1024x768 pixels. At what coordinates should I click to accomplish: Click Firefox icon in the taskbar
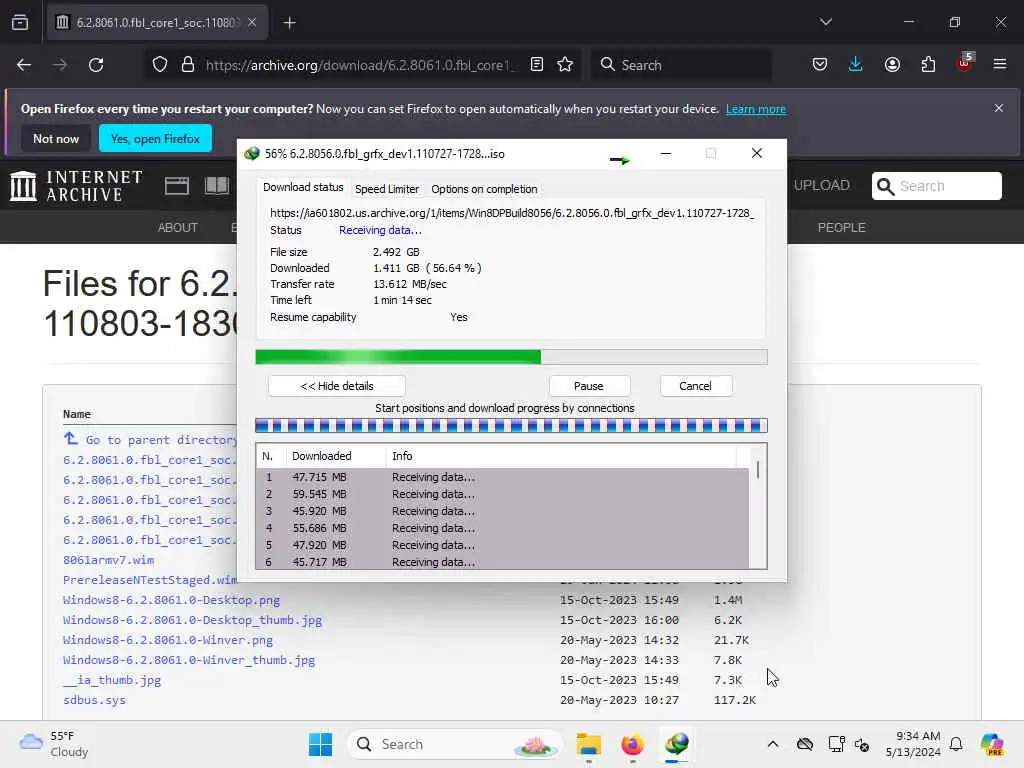pos(632,744)
